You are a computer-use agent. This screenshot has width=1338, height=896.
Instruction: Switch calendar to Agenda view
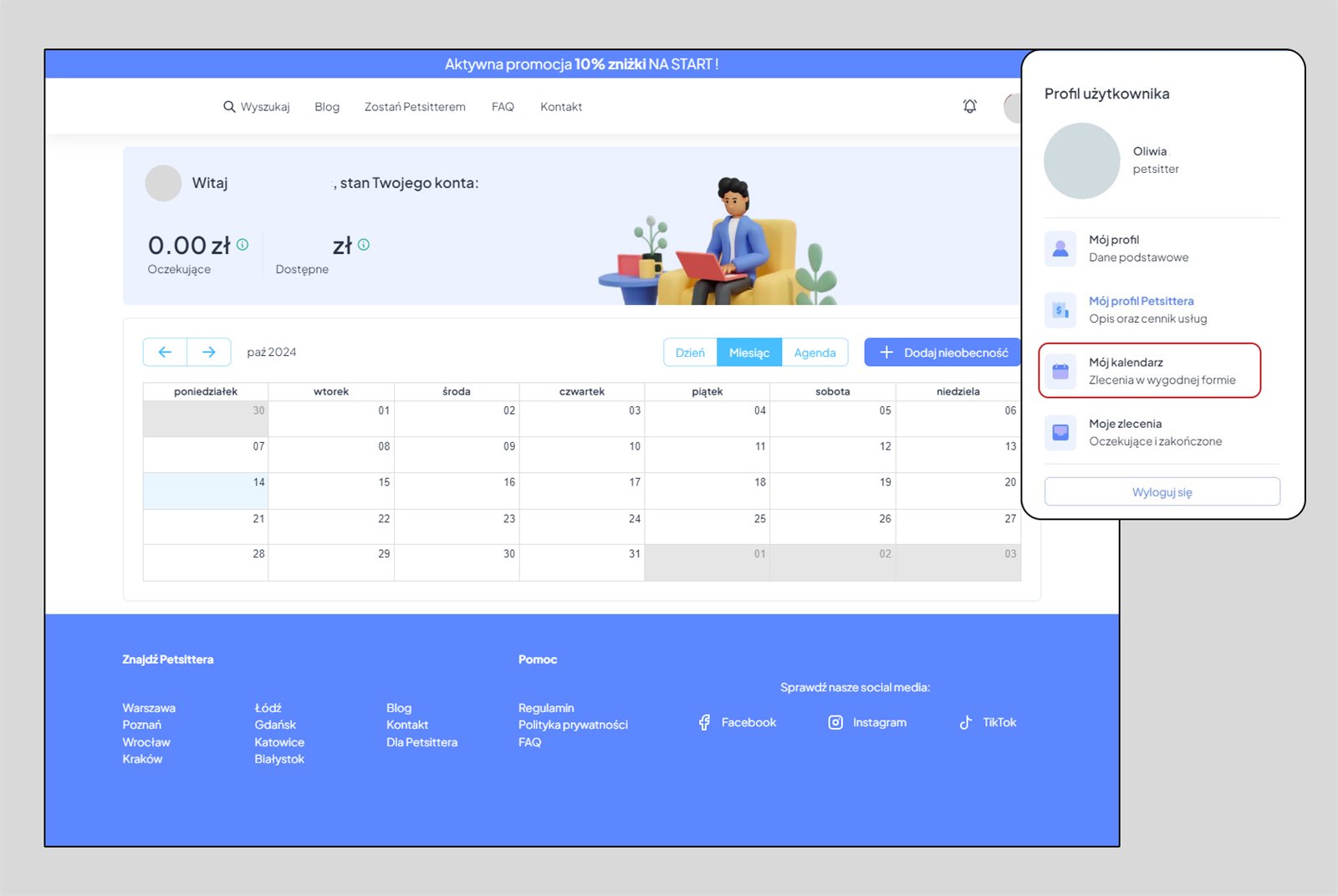coord(815,353)
